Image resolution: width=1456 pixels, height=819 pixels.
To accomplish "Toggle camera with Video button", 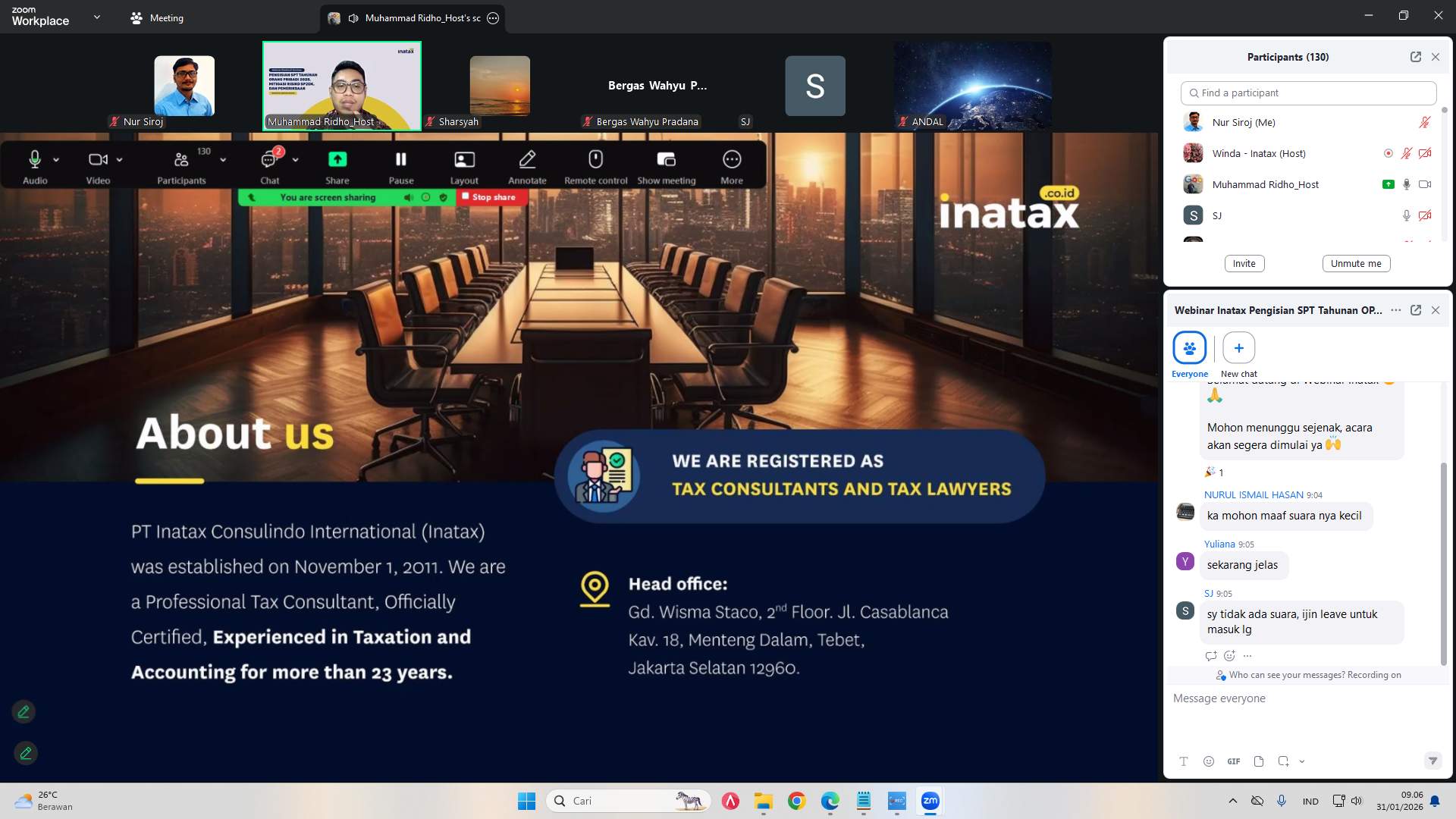I will click(x=97, y=160).
